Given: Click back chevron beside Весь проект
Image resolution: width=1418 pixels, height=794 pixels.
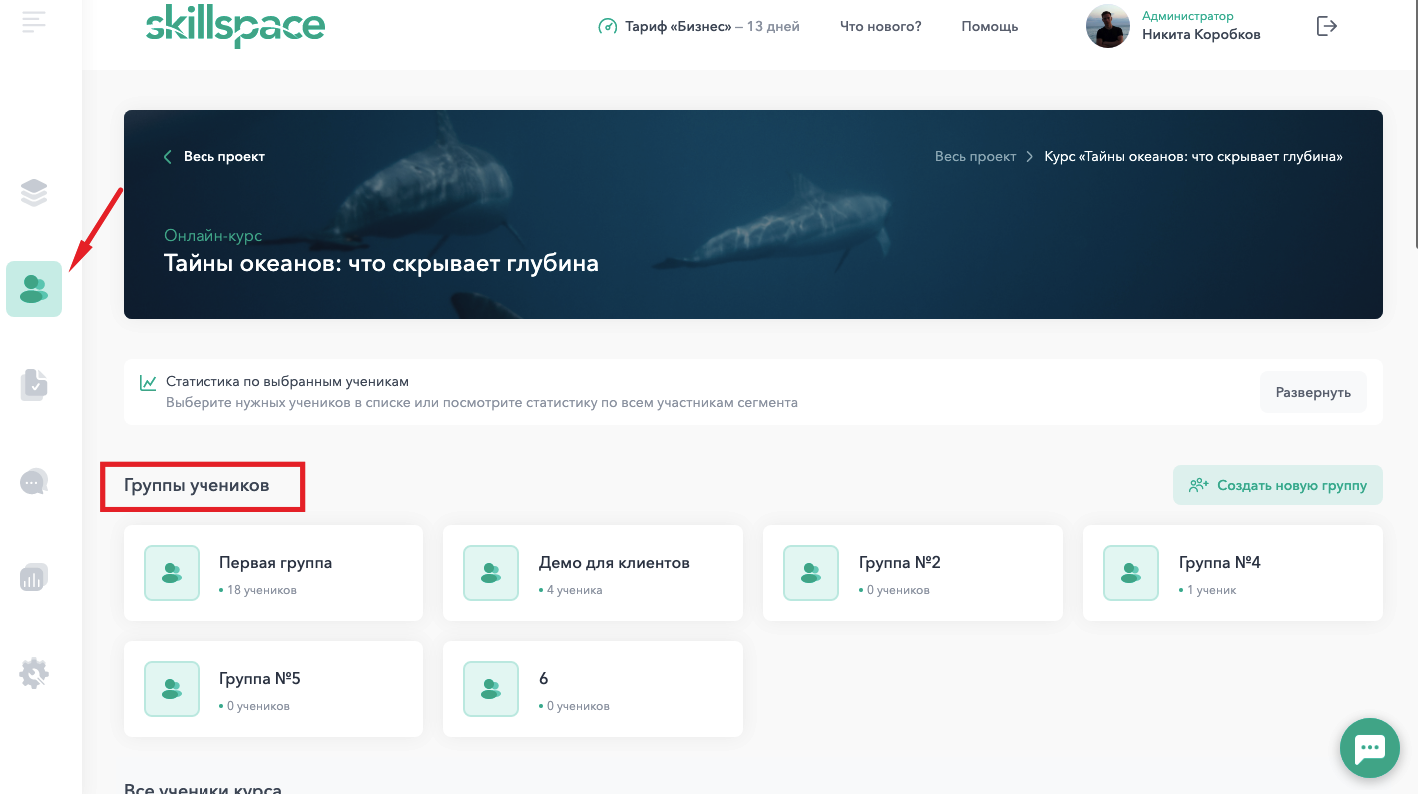Looking at the screenshot, I should pos(168,157).
